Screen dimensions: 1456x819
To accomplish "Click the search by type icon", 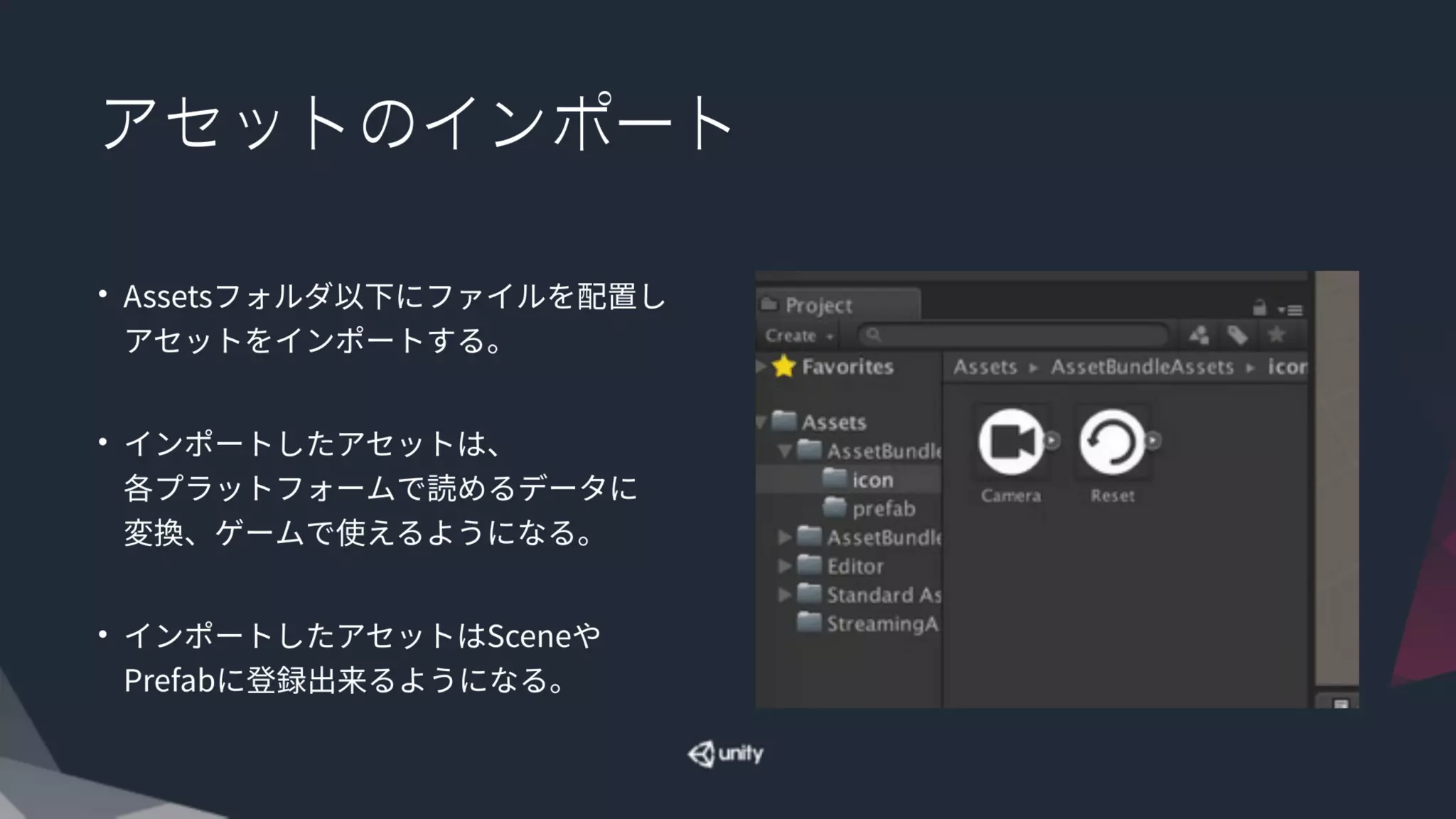I will click(1199, 335).
